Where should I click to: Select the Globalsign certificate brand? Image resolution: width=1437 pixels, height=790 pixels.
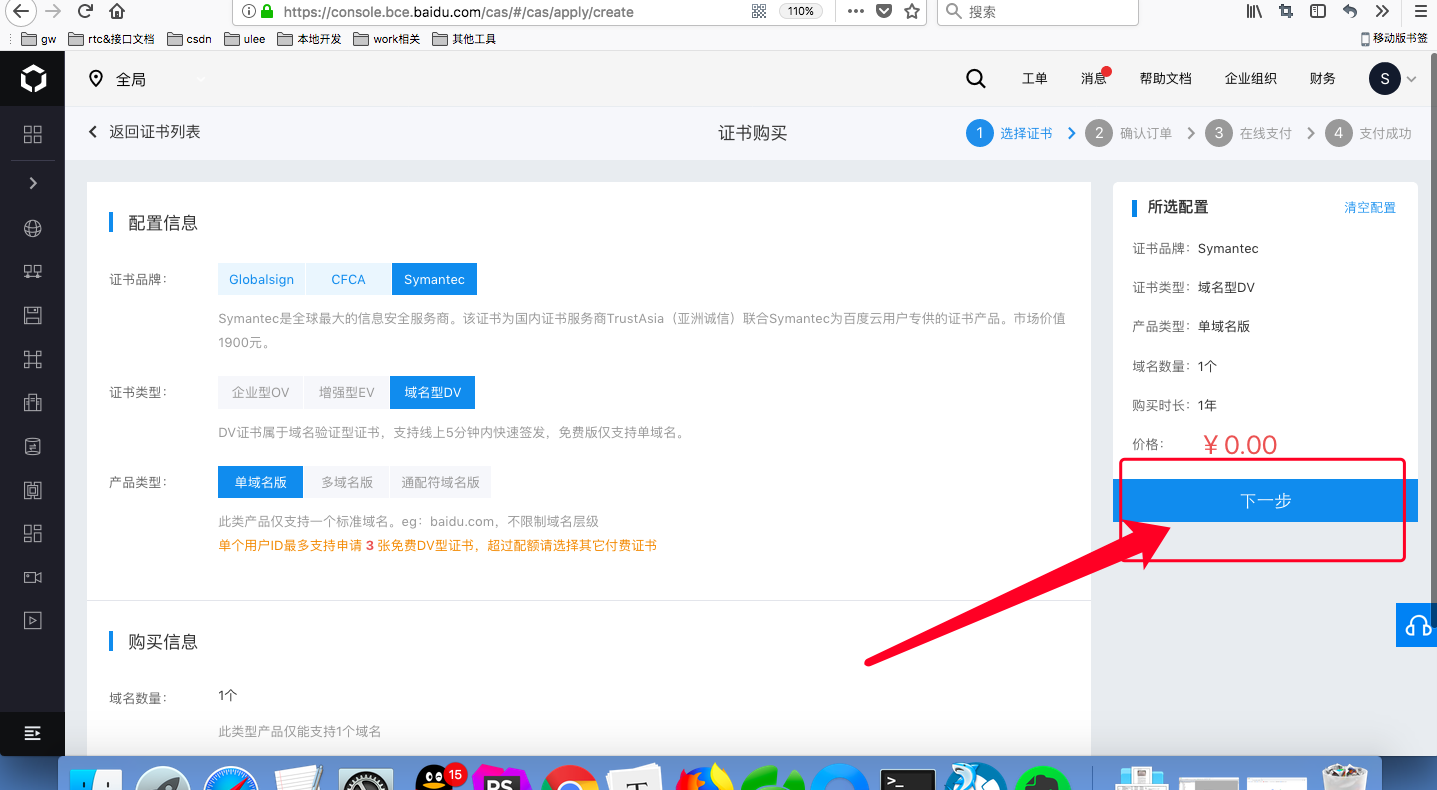261,280
